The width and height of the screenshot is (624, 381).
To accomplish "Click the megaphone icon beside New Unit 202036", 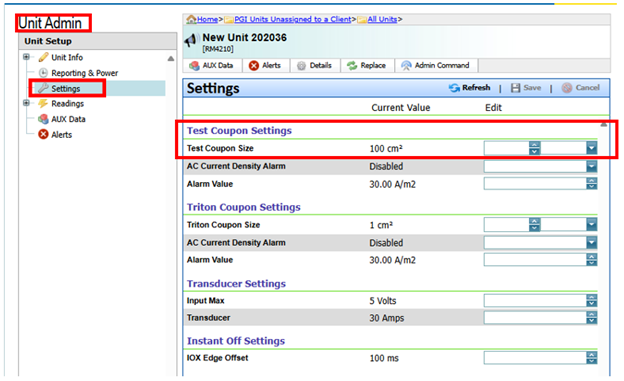I will (191, 40).
